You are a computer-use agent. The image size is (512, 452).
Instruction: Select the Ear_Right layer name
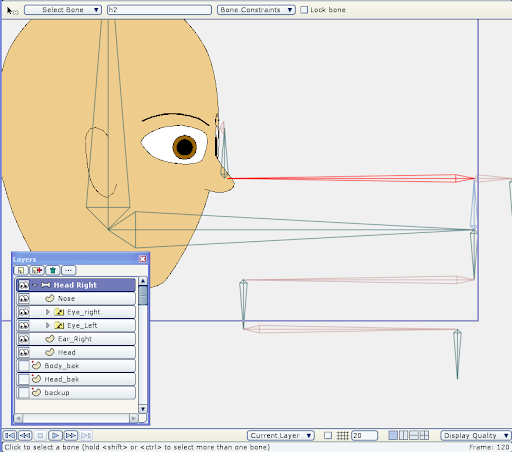(x=75, y=339)
